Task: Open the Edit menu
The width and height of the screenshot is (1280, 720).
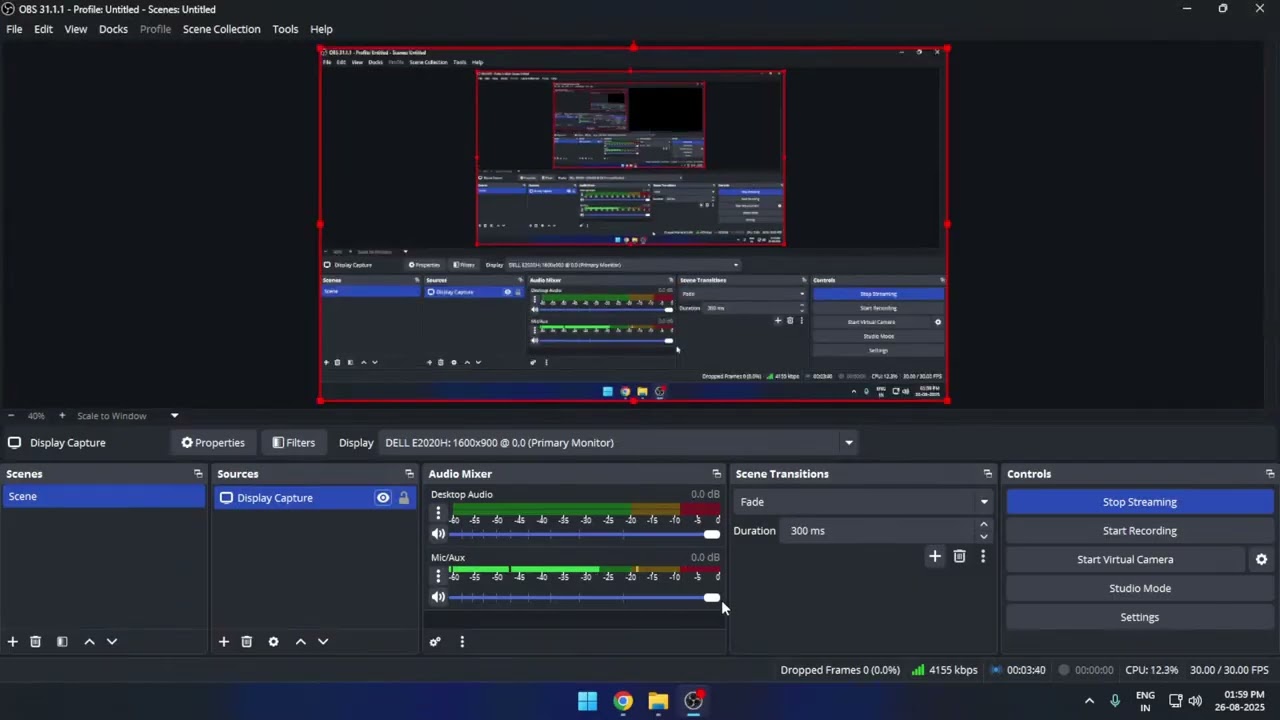Action: click(43, 29)
